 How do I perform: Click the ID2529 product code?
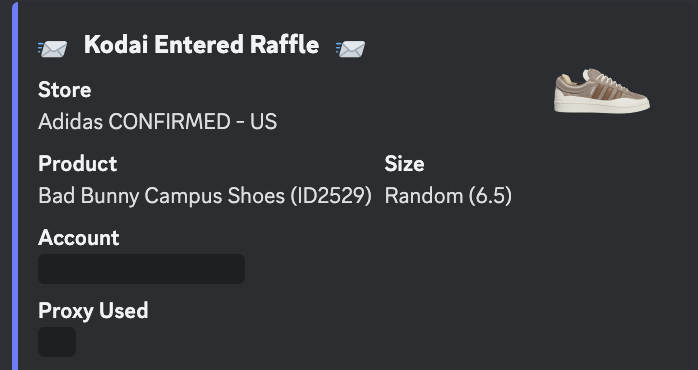click(331, 196)
